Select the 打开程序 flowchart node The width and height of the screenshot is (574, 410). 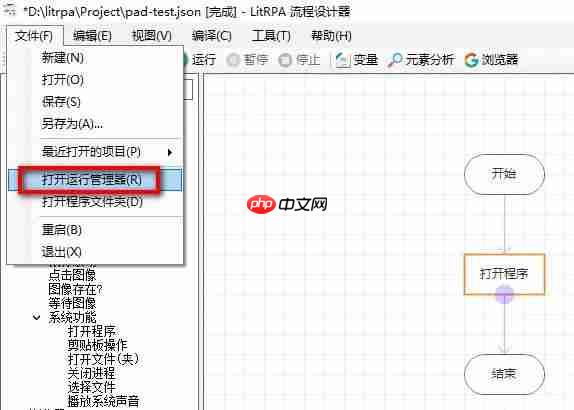504,274
